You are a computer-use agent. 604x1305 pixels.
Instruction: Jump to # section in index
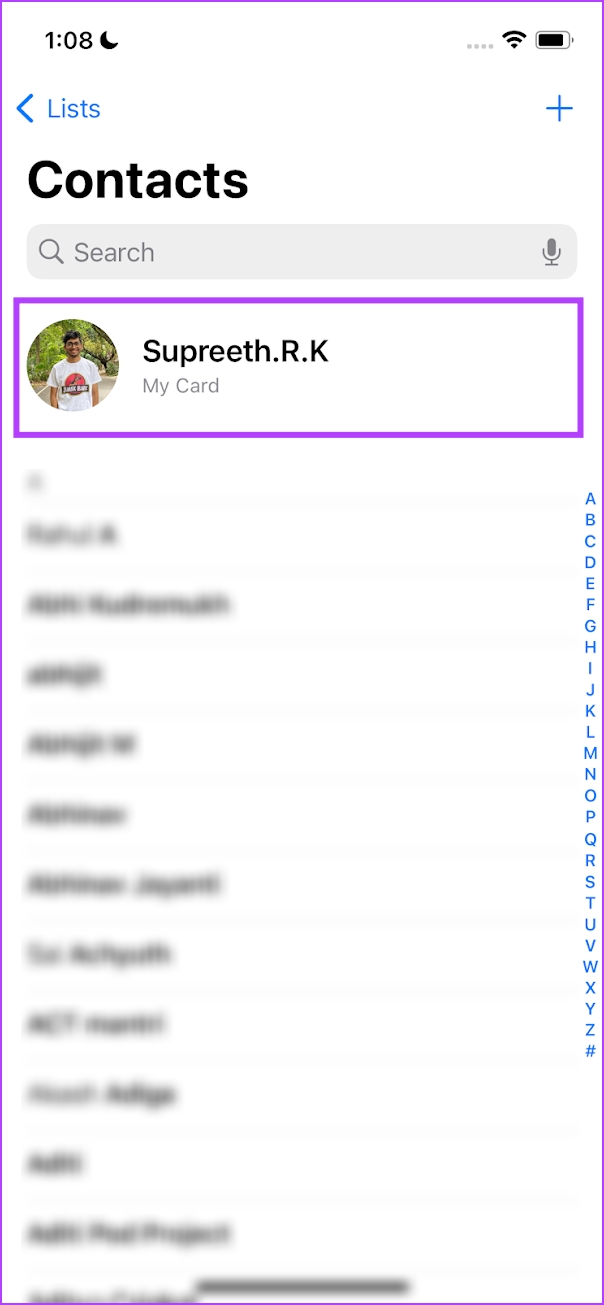tap(590, 1051)
